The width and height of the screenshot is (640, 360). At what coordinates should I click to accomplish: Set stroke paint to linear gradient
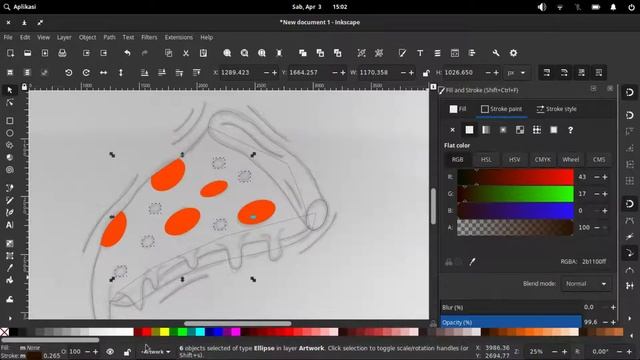coord(486,130)
